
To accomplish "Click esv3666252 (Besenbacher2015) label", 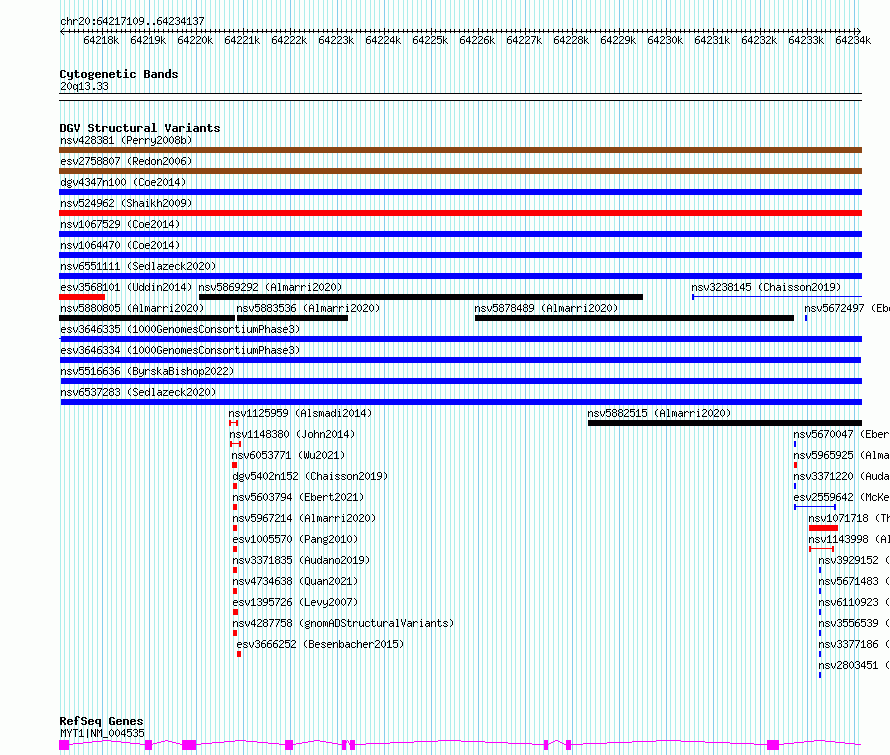I will coord(320,644).
